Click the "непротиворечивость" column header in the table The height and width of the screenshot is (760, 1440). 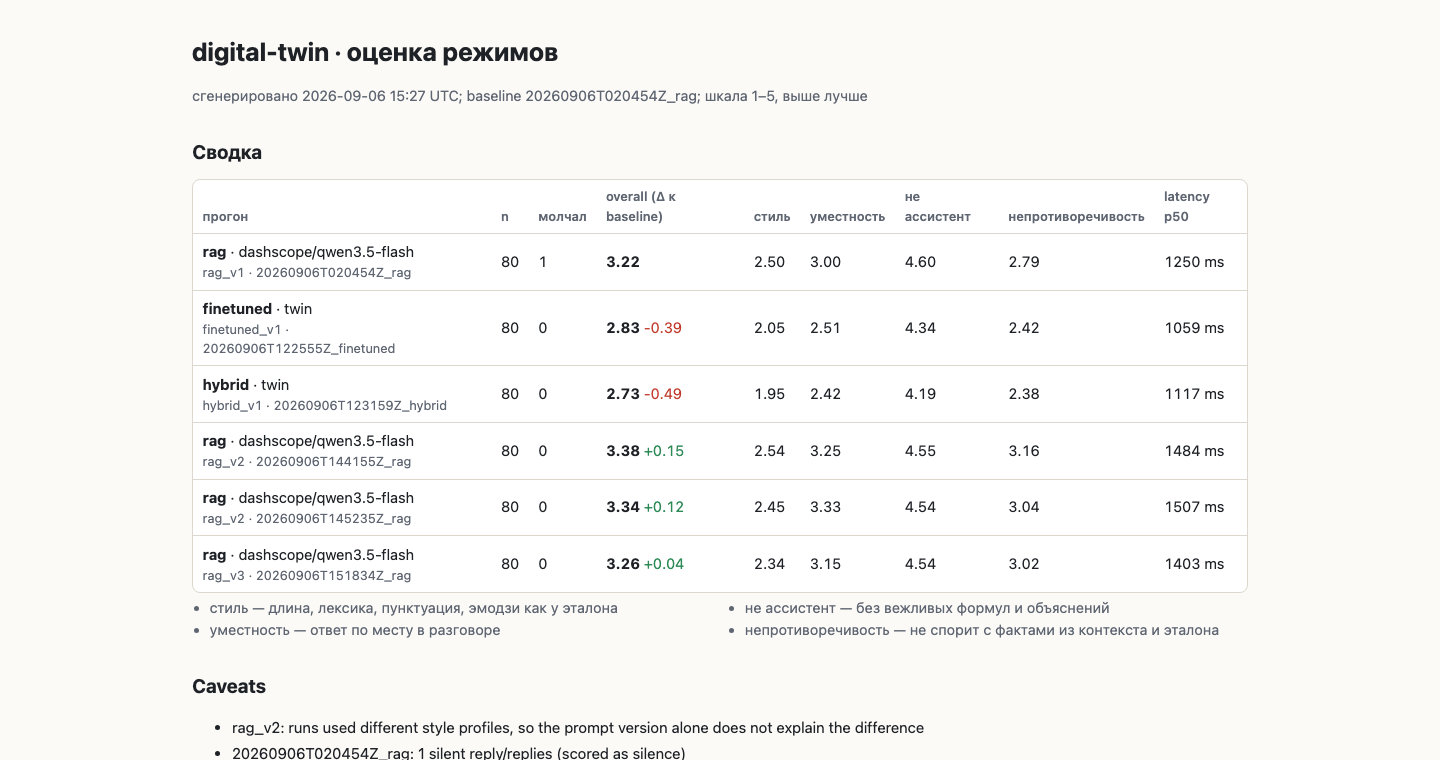(x=1076, y=217)
